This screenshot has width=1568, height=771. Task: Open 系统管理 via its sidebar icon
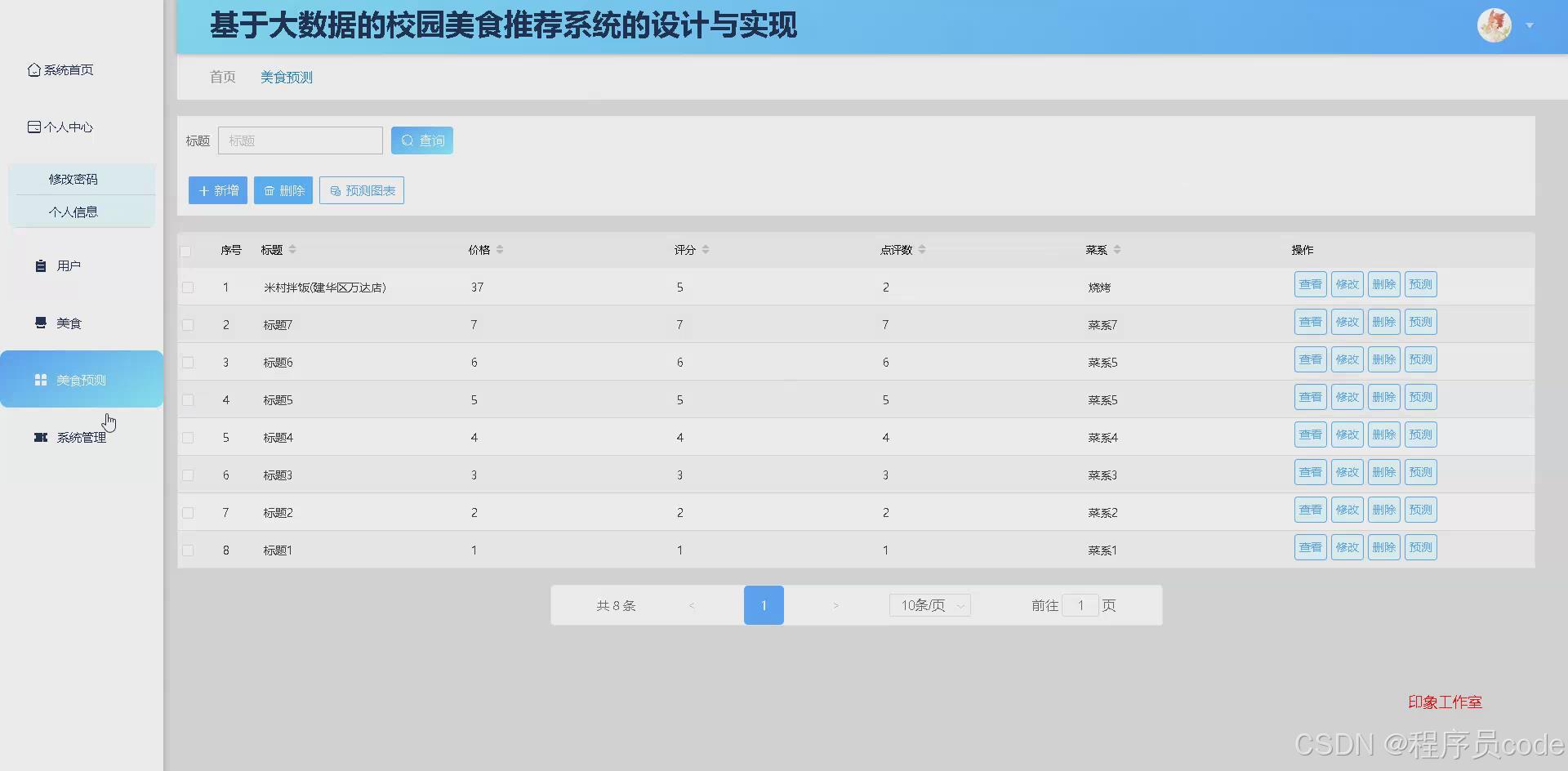click(40, 437)
